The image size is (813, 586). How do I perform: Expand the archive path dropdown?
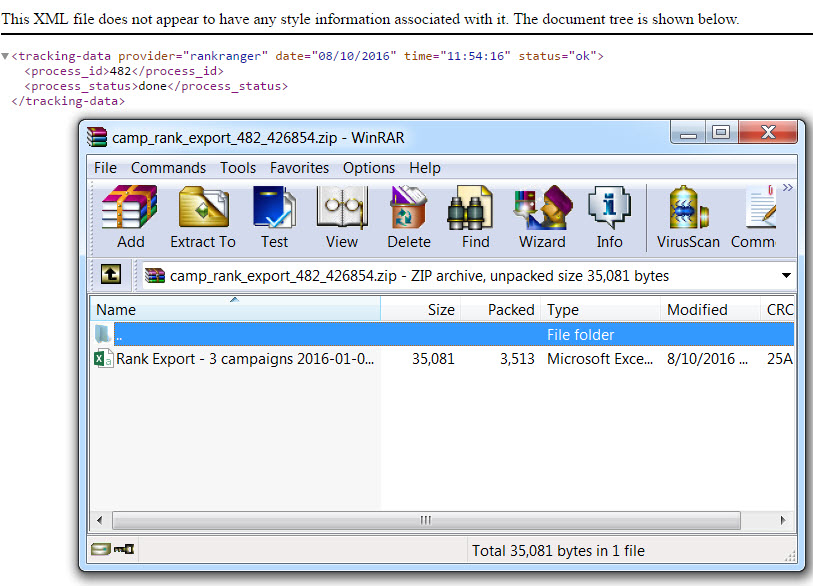(786, 276)
